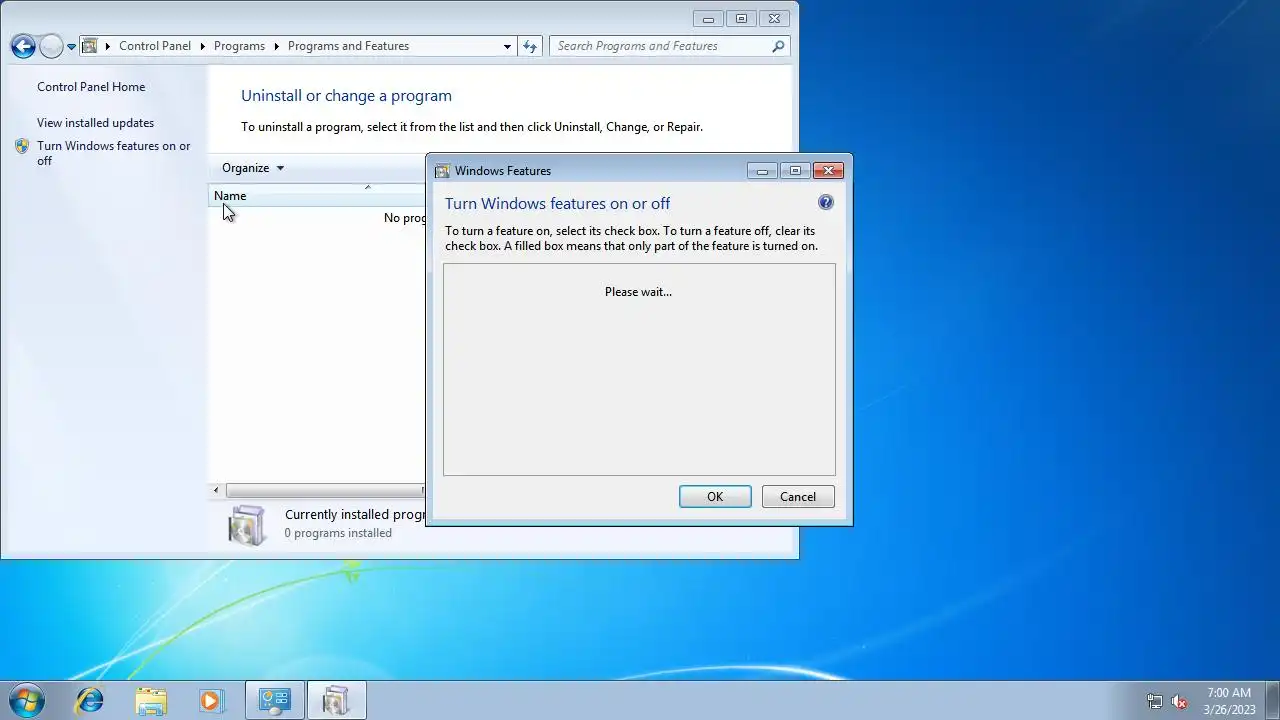
Task: Open Control Panel Home link
Action: click(x=91, y=87)
